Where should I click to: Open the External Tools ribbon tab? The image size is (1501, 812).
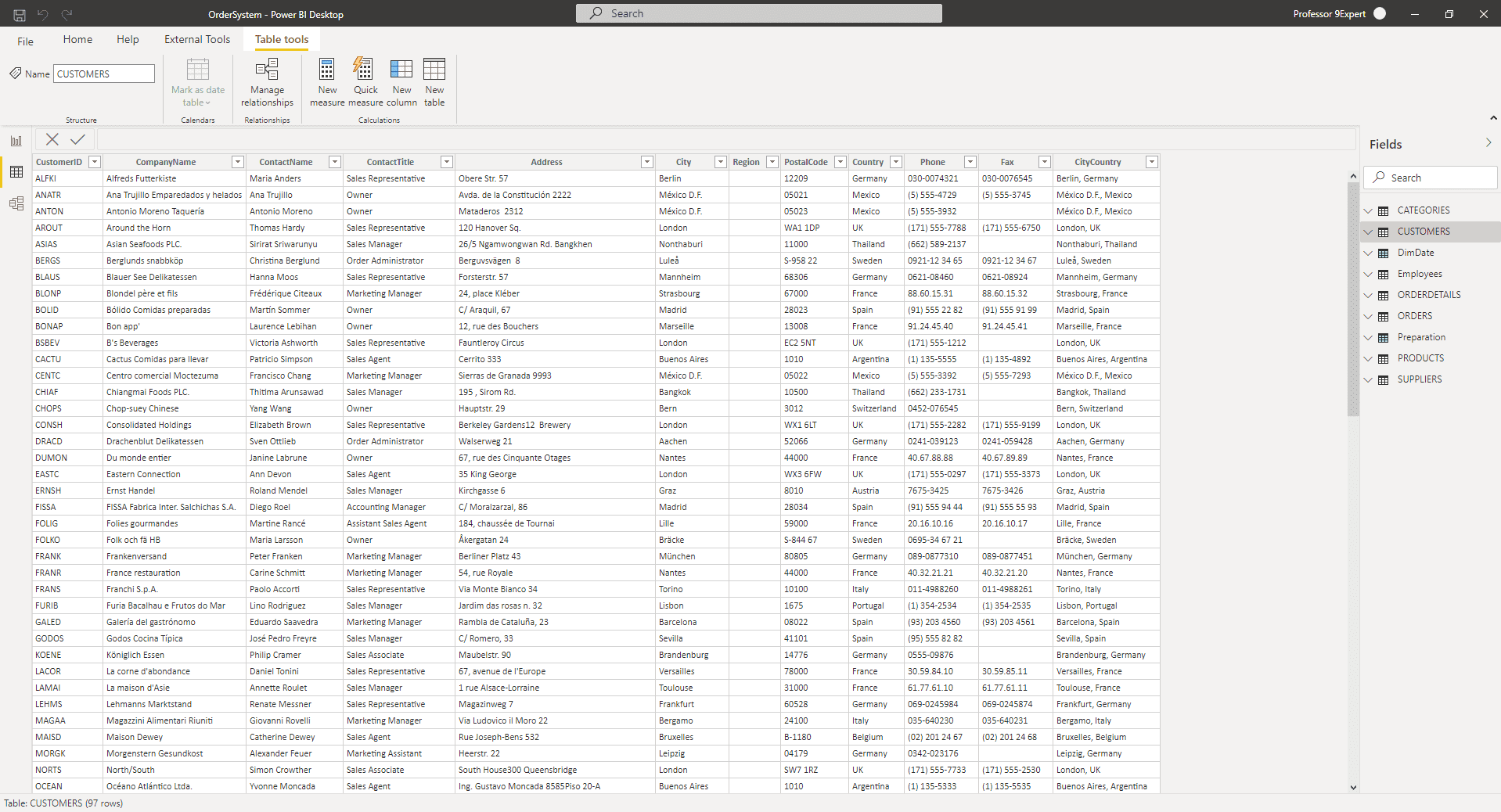click(x=196, y=39)
